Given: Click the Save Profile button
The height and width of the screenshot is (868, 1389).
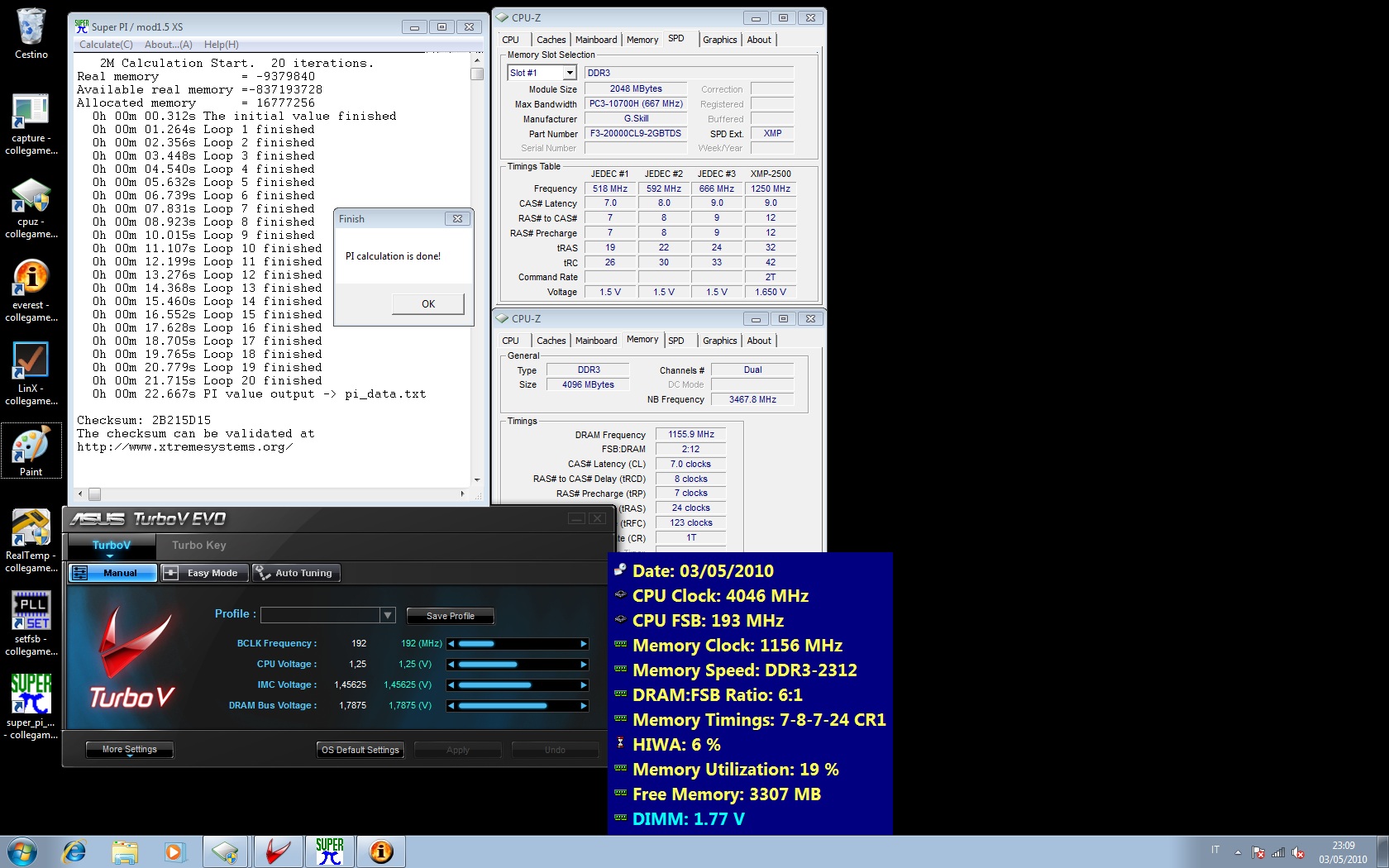Looking at the screenshot, I should tap(451, 616).
